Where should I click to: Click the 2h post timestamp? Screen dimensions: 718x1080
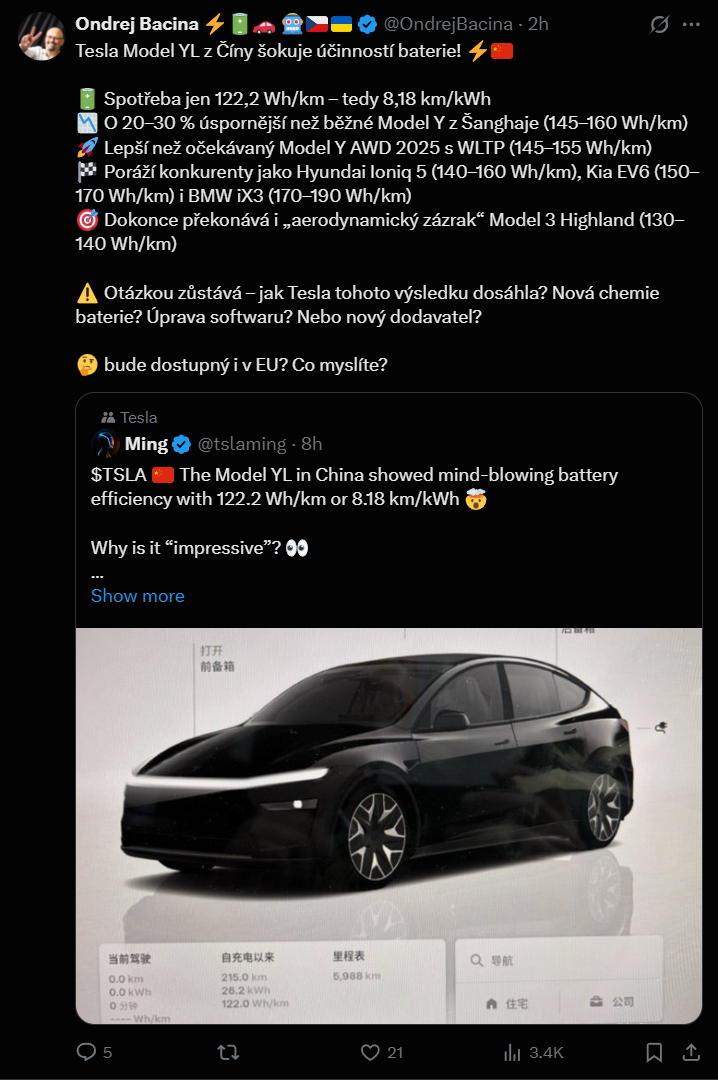click(x=538, y=24)
